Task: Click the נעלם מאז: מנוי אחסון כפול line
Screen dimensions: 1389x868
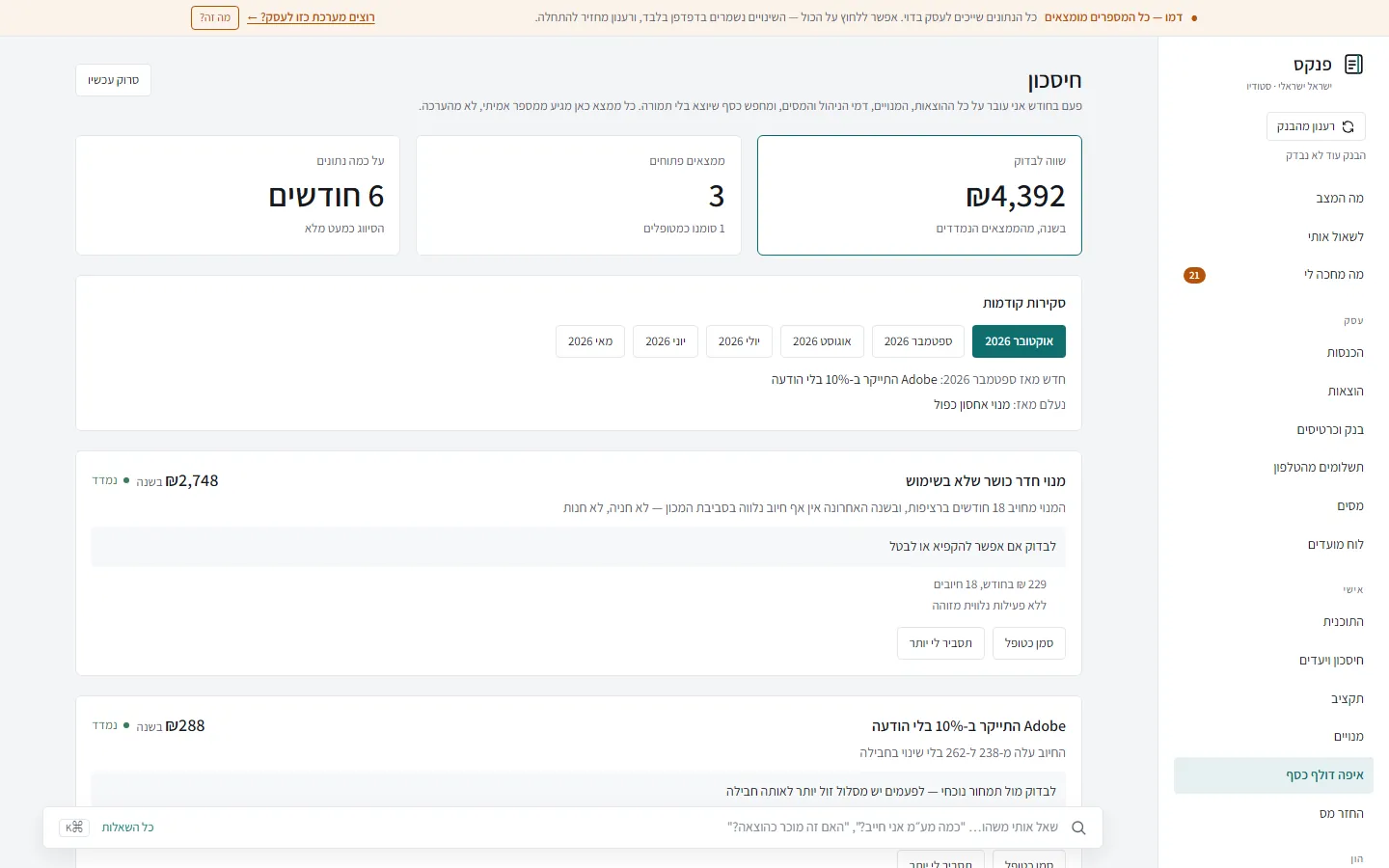Action: tap(999, 405)
